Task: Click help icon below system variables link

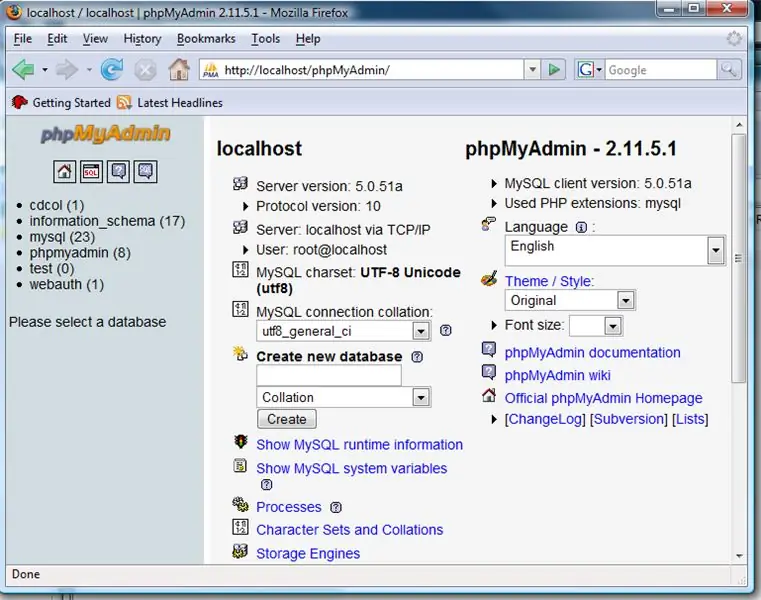Action: click(x=266, y=484)
